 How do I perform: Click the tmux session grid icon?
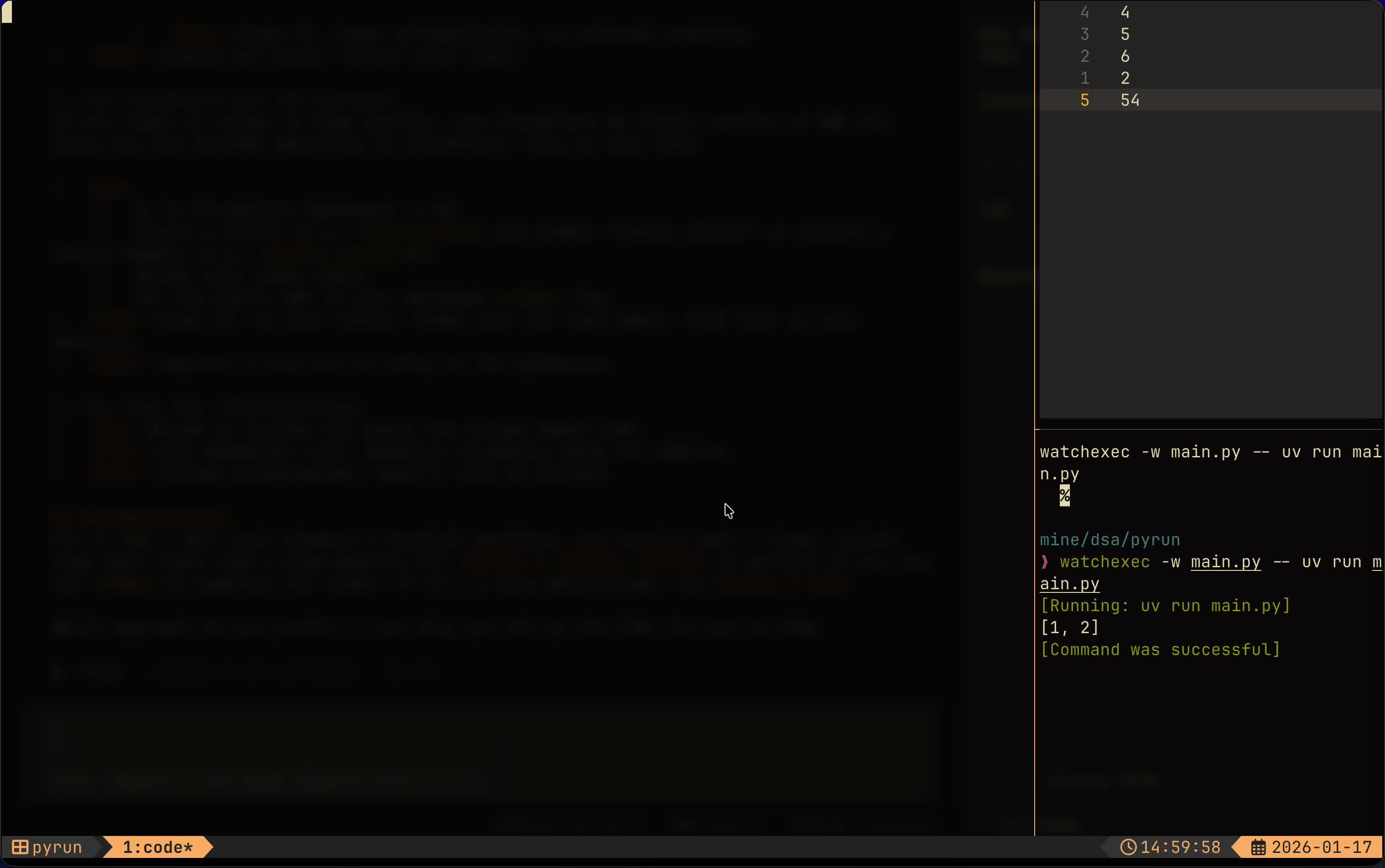pyautogui.click(x=20, y=847)
